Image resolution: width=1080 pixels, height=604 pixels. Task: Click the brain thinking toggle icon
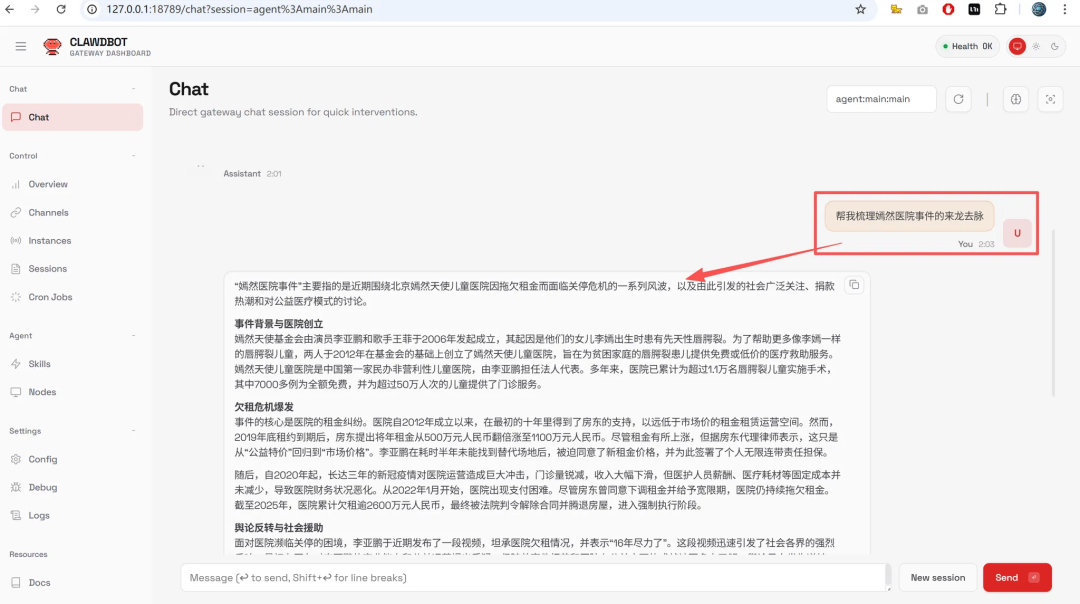1016,99
